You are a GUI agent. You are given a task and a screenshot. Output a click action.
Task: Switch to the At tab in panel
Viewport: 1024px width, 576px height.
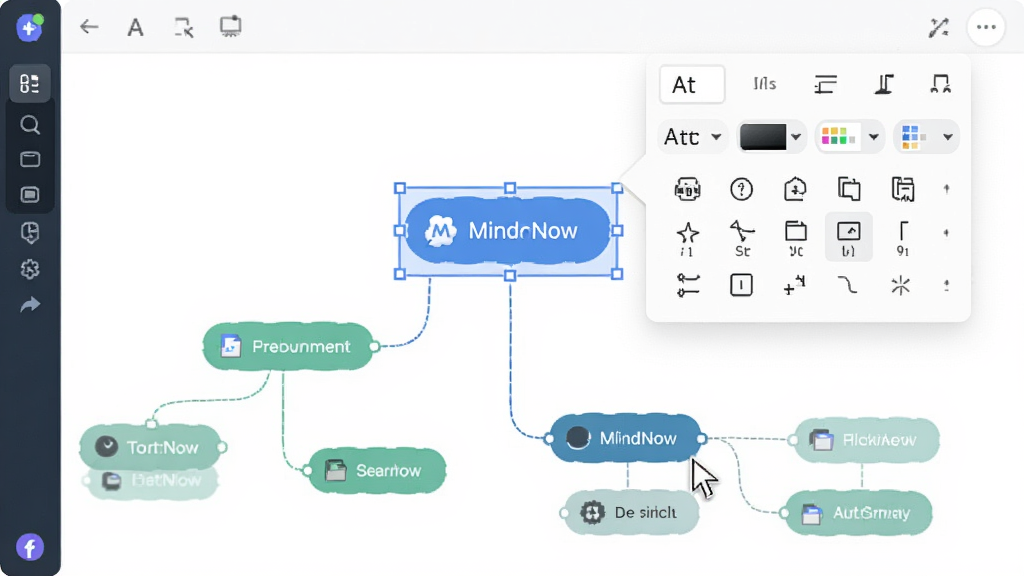click(692, 84)
